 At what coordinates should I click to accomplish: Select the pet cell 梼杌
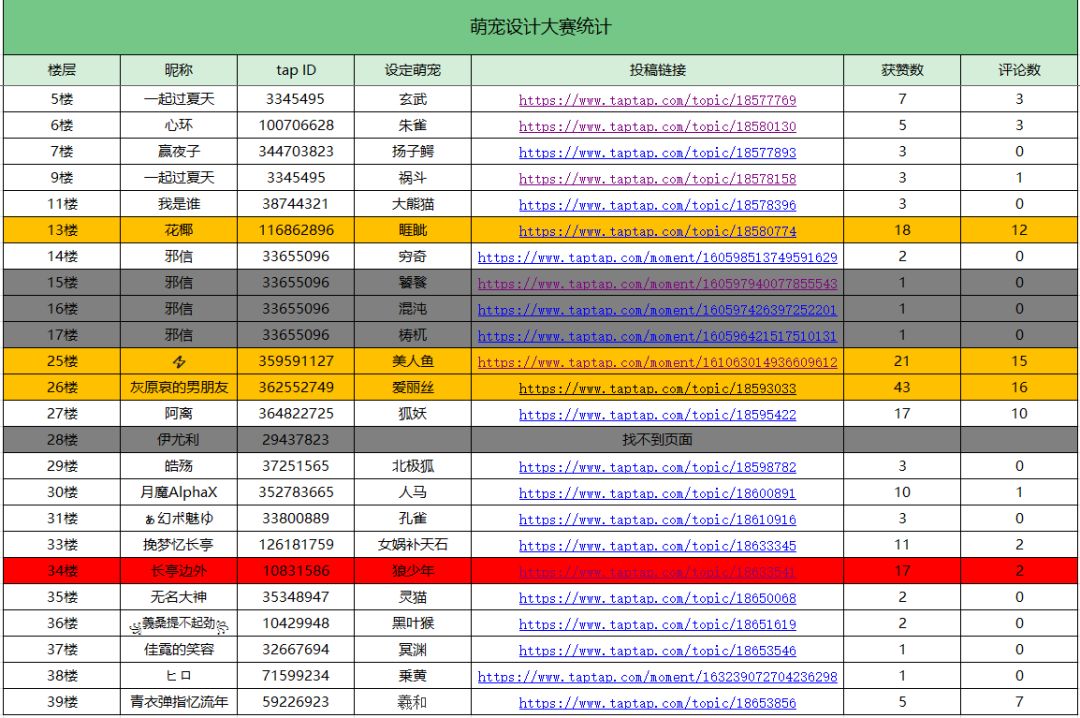coord(413,335)
